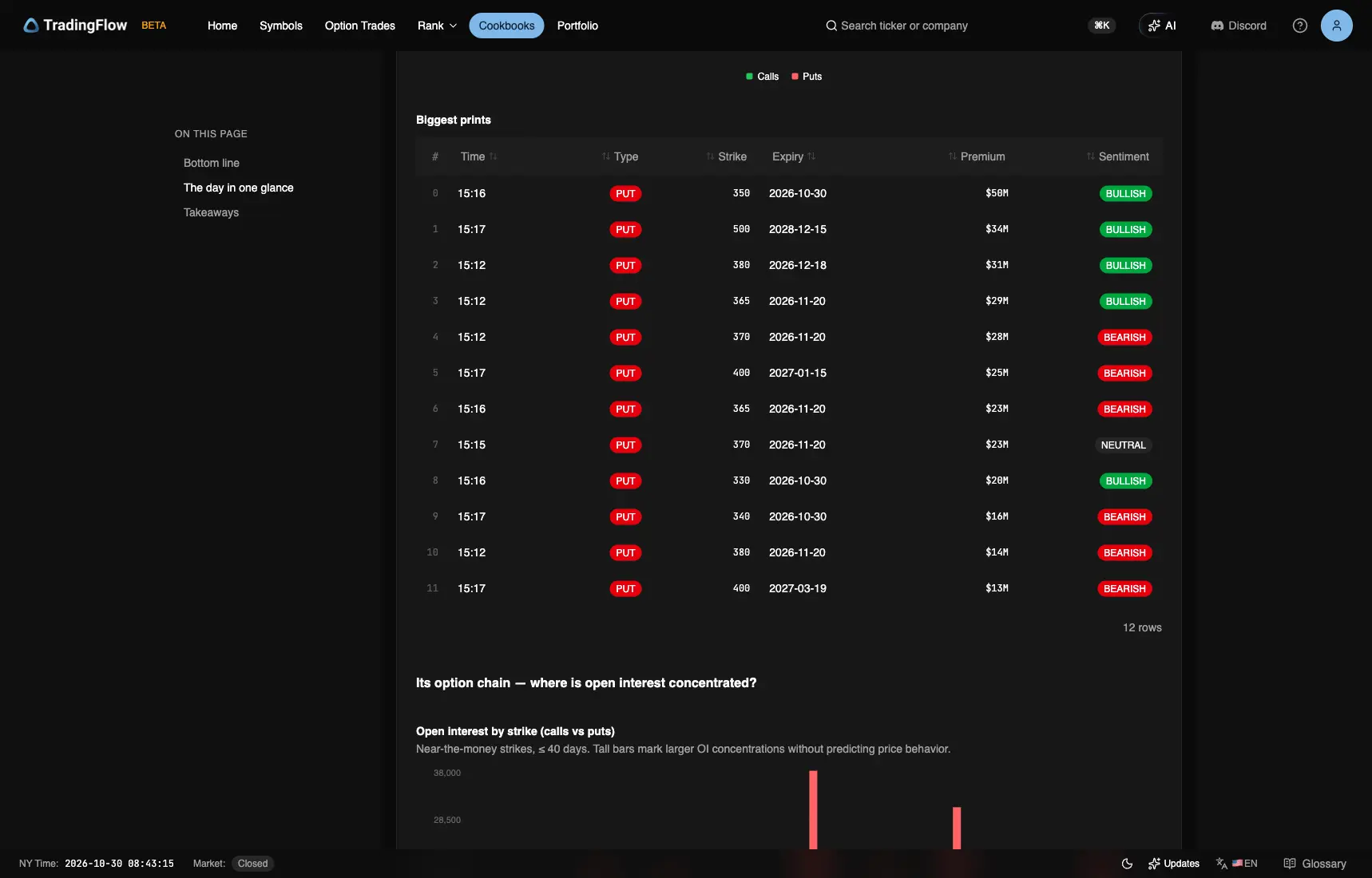The height and width of the screenshot is (878, 1372).
Task: Open the Updates sparkle icon
Action: click(1154, 864)
